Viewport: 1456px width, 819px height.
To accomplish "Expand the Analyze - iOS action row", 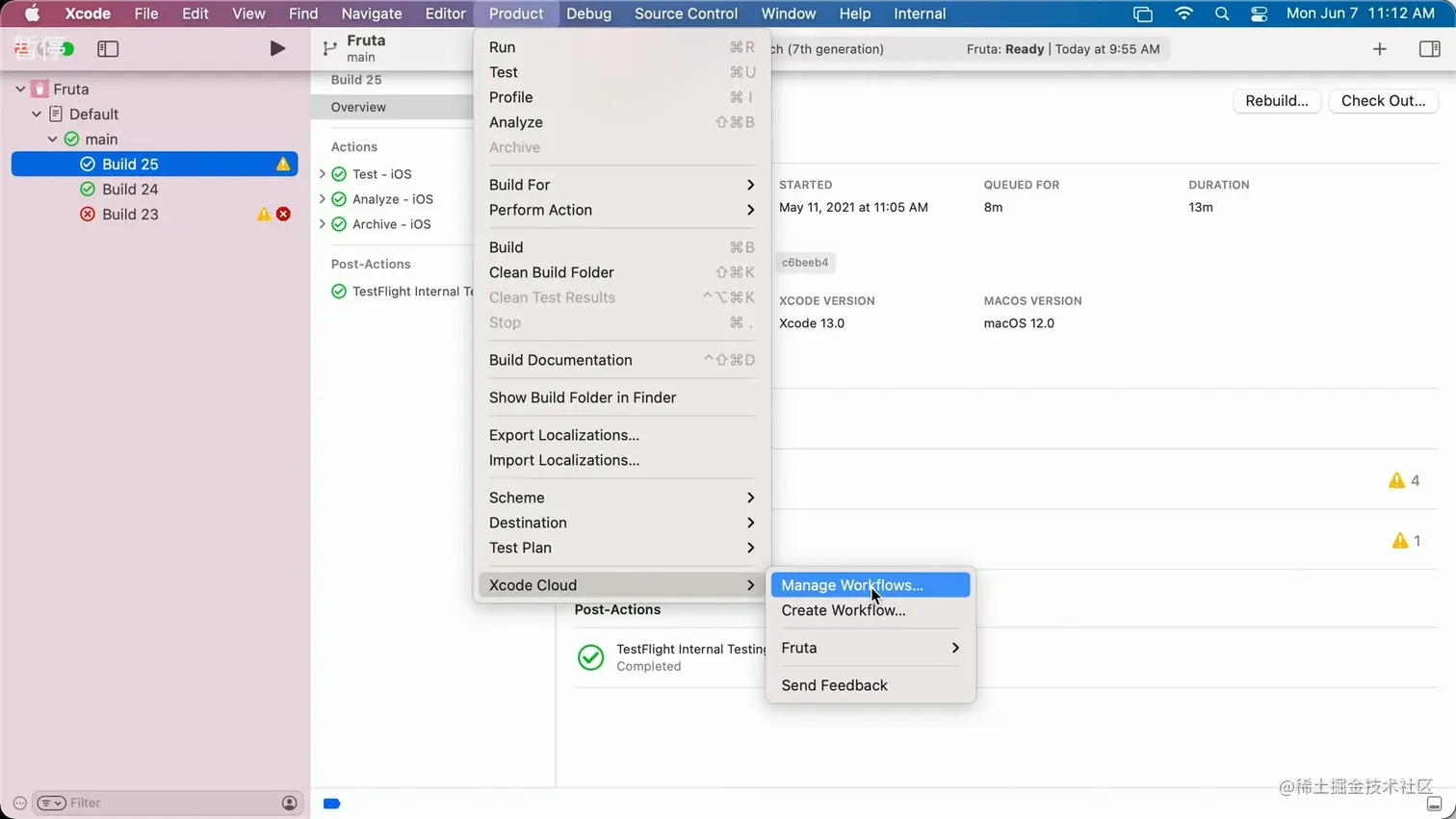I will tap(323, 199).
